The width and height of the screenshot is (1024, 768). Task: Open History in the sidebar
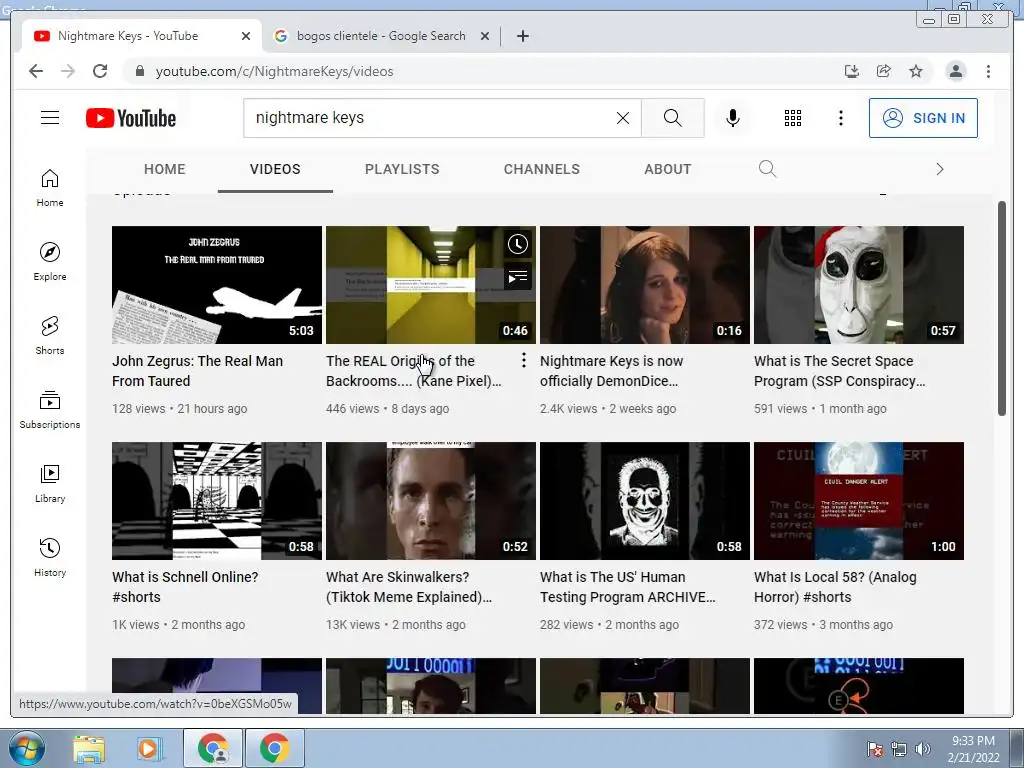50,557
